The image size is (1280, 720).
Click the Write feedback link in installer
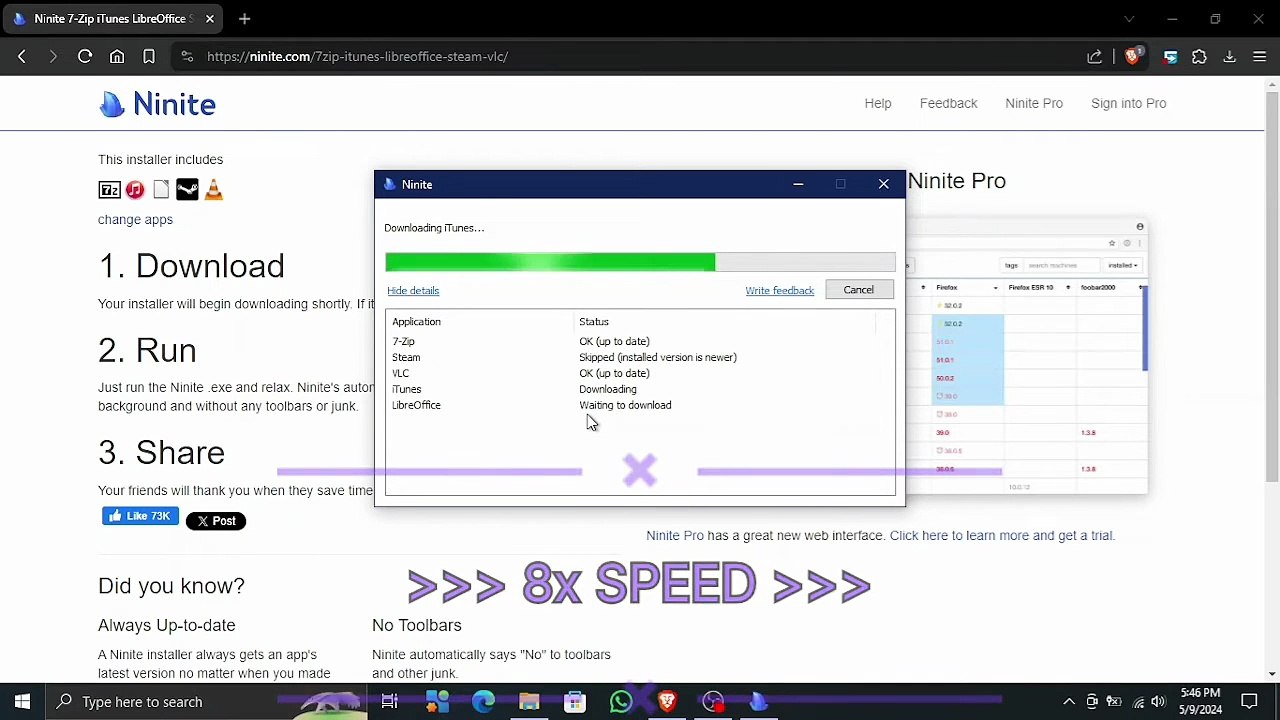(779, 290)
